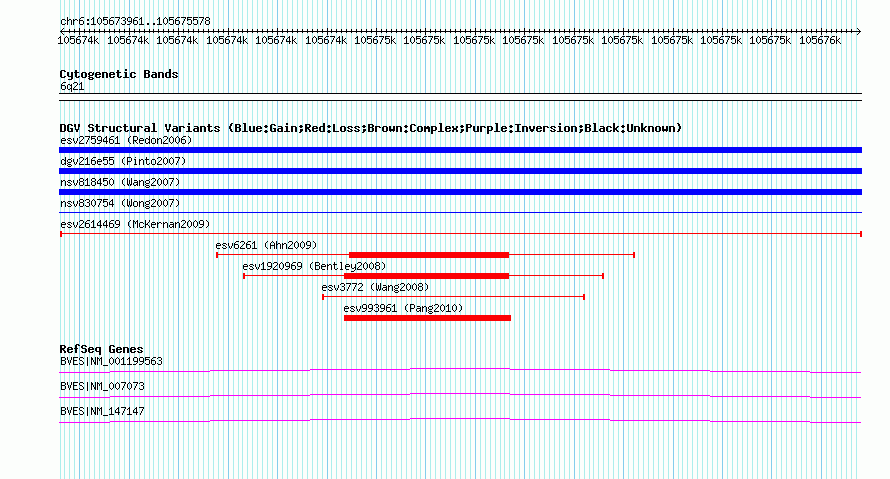Open the esv2759461 (Redon2006) label
This screenshot has height=479, width=890.
click(x=126, y=140)
